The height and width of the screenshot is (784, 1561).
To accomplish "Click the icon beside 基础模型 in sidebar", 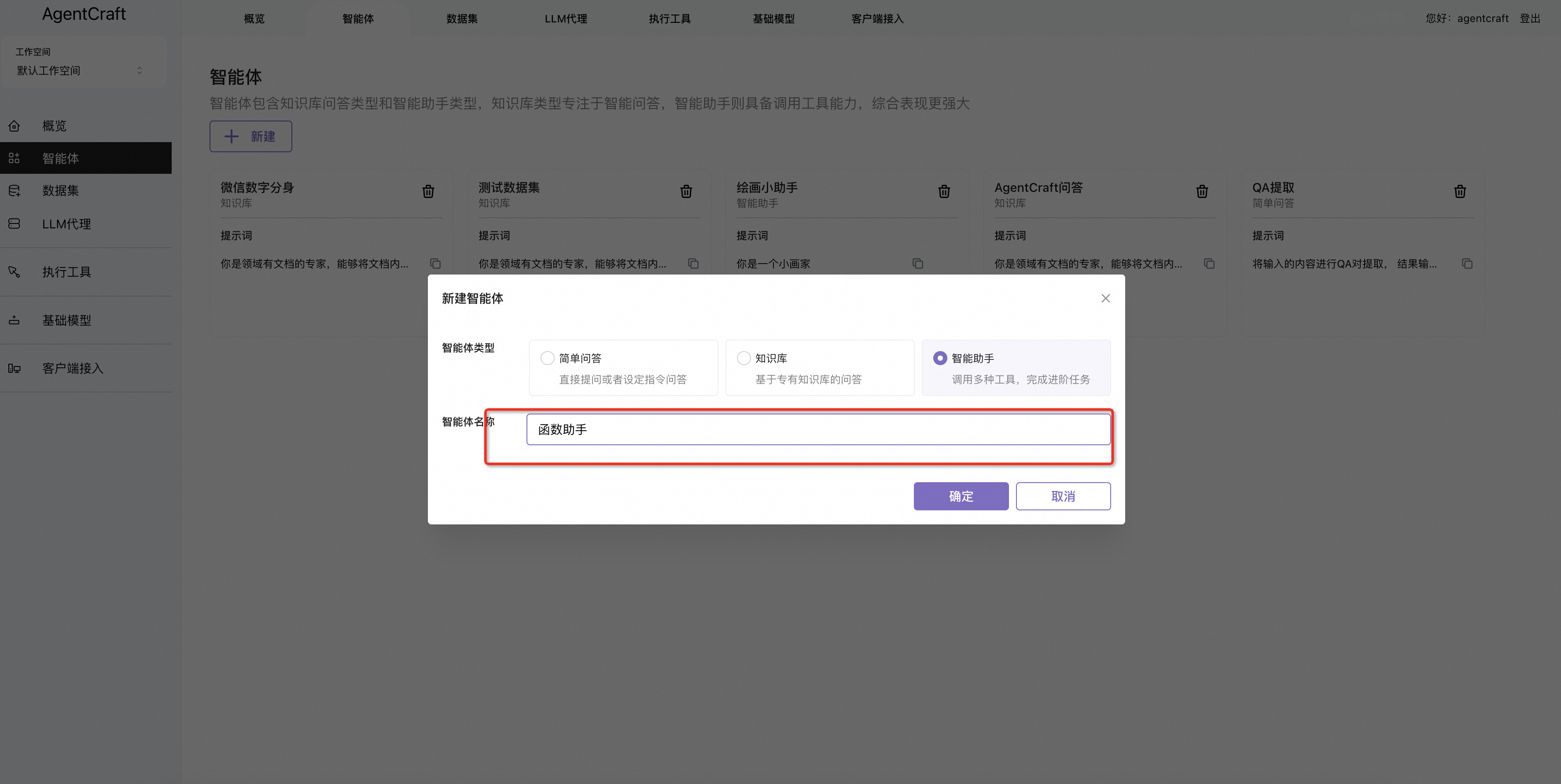I will [14, 320].
